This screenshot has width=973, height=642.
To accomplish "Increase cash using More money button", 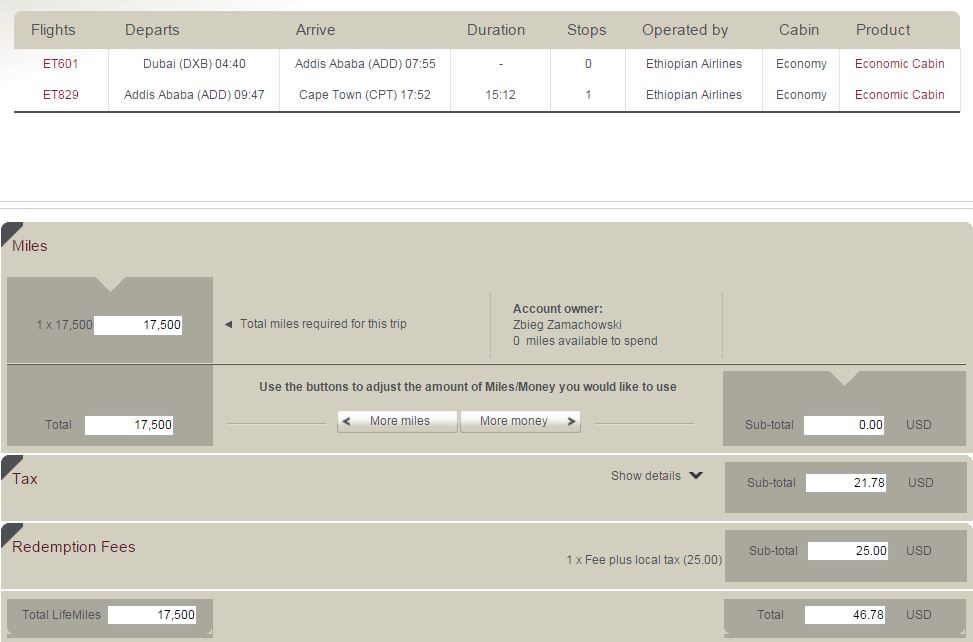I will (520, 421).
